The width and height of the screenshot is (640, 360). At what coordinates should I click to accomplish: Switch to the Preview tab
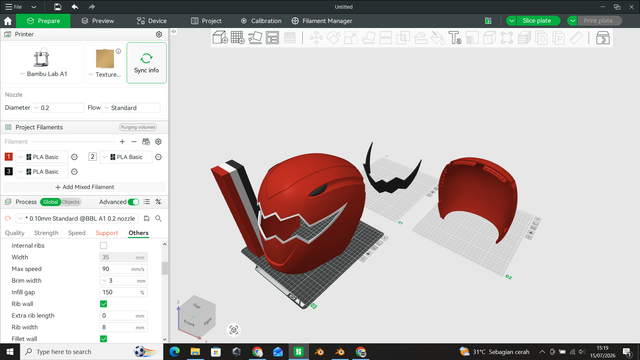pos(98,21)
